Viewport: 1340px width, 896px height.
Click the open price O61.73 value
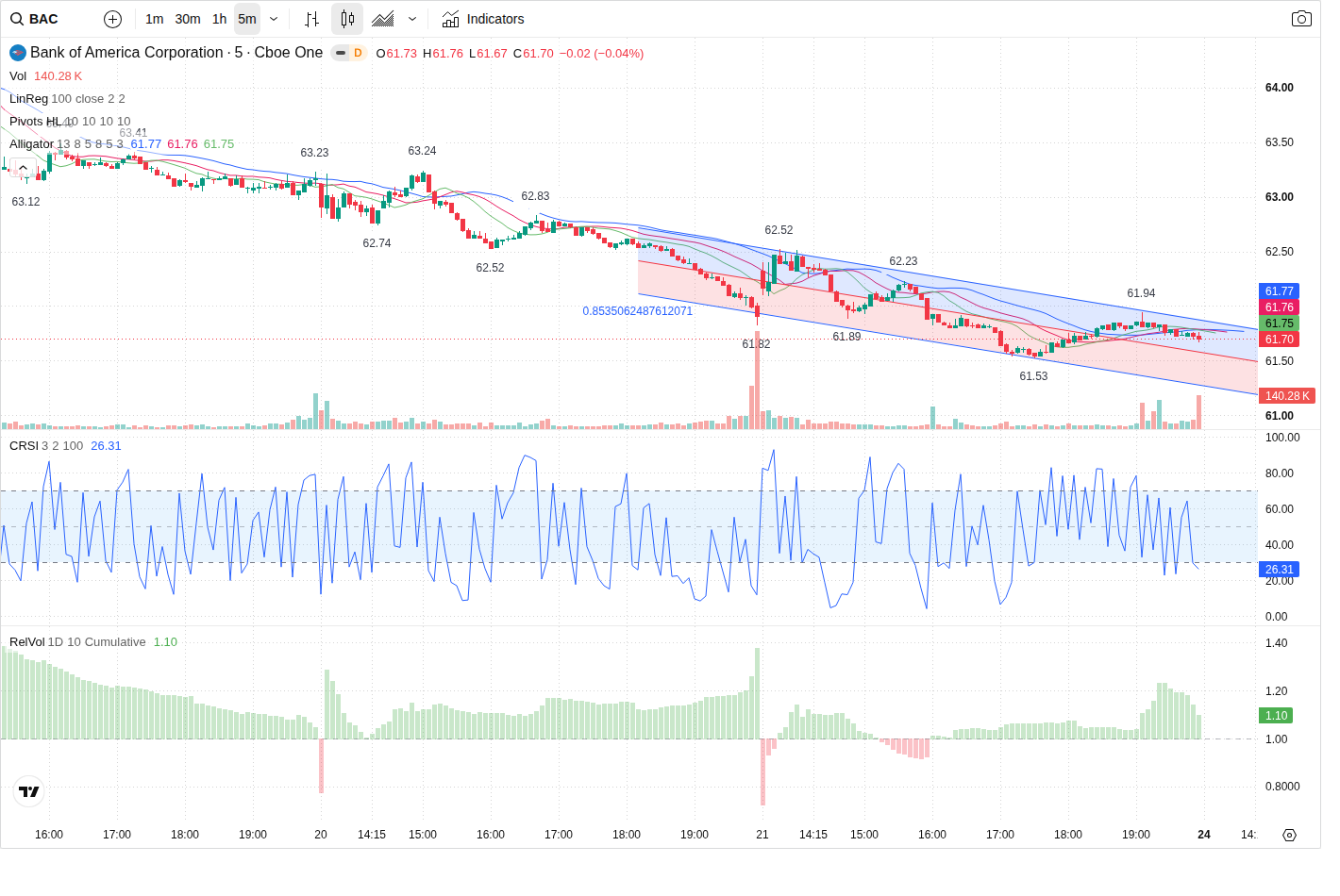click(396, 54)
